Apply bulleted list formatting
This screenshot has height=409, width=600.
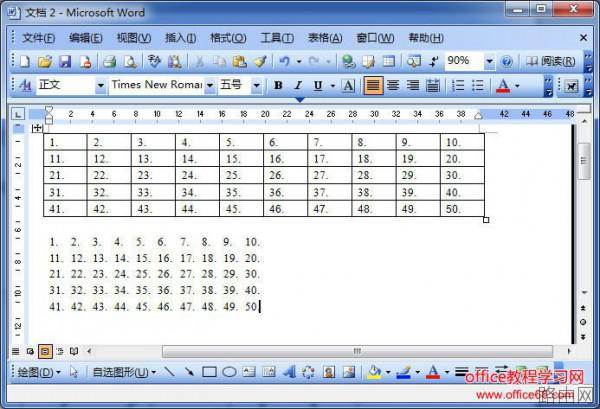(x=478, y=85)
